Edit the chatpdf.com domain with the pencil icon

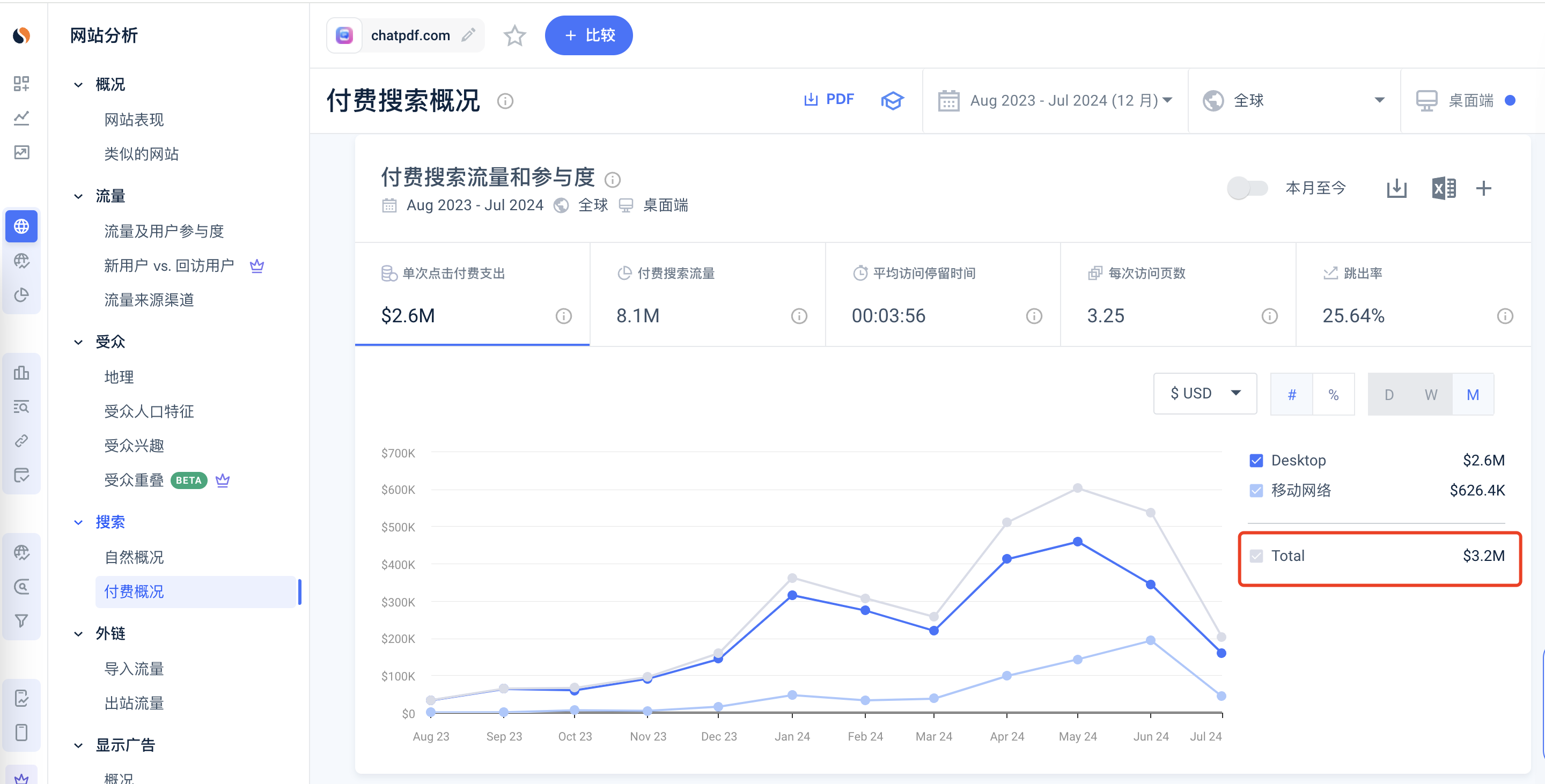point(468,35)
